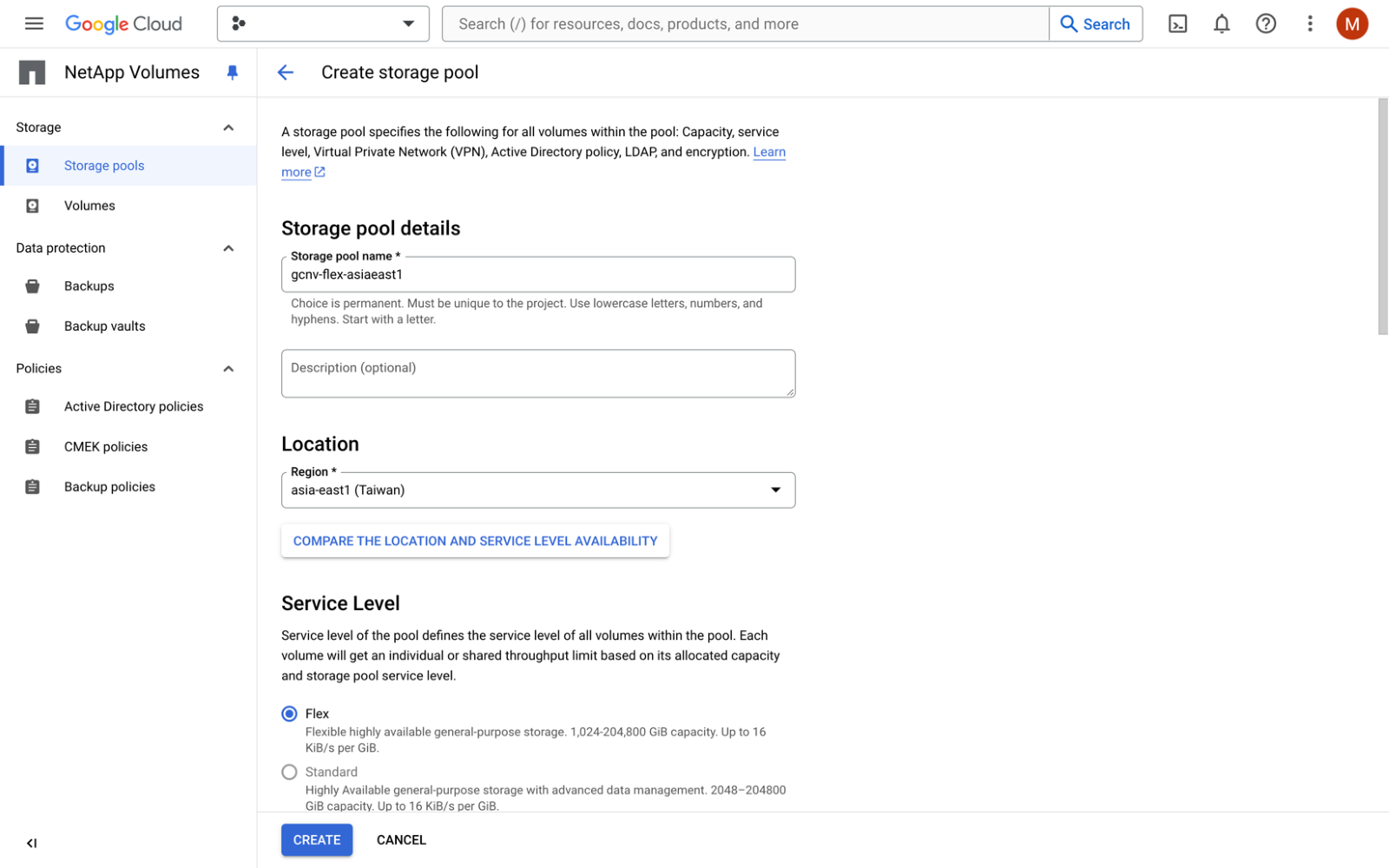Click the blue pin icon beside NetApp Volumes
1389x868 pixels.
point(232,73)
